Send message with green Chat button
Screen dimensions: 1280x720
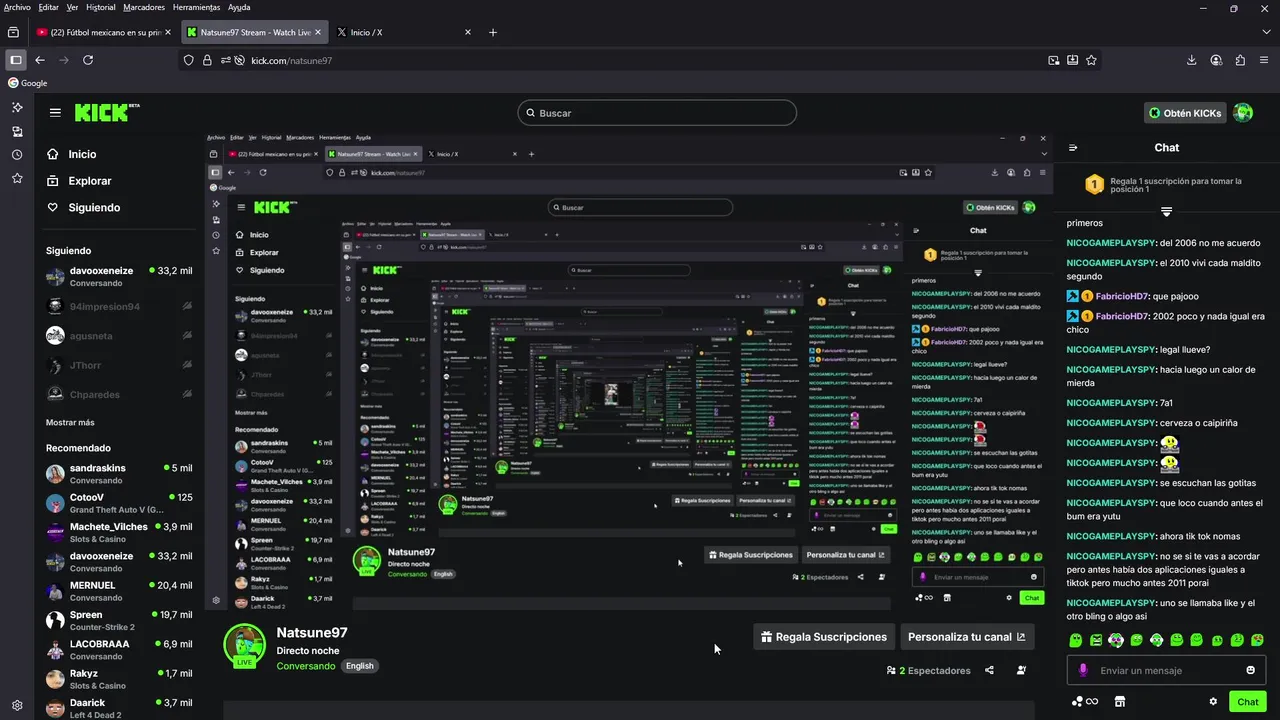[1248, 702]
